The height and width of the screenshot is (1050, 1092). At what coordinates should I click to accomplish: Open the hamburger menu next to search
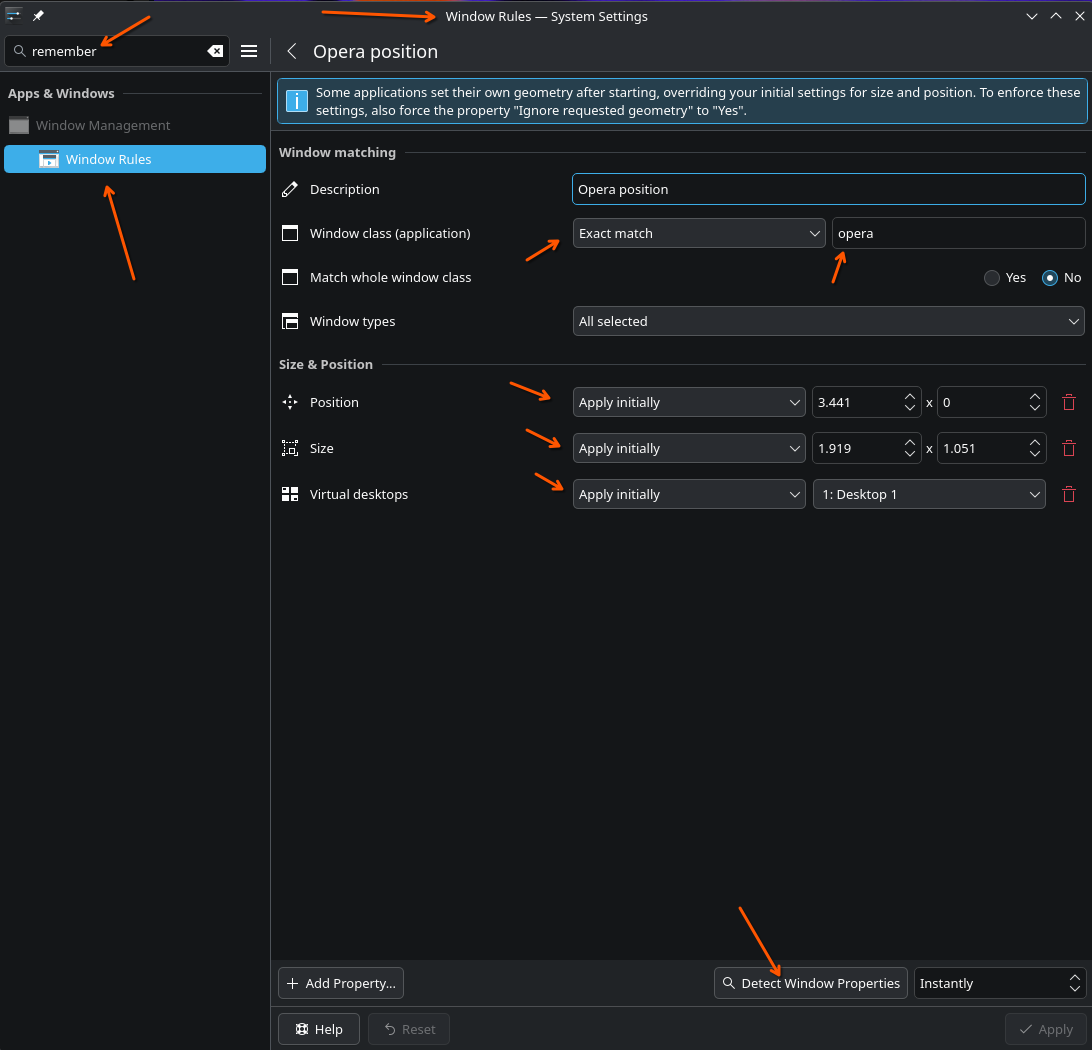point(249,52)
